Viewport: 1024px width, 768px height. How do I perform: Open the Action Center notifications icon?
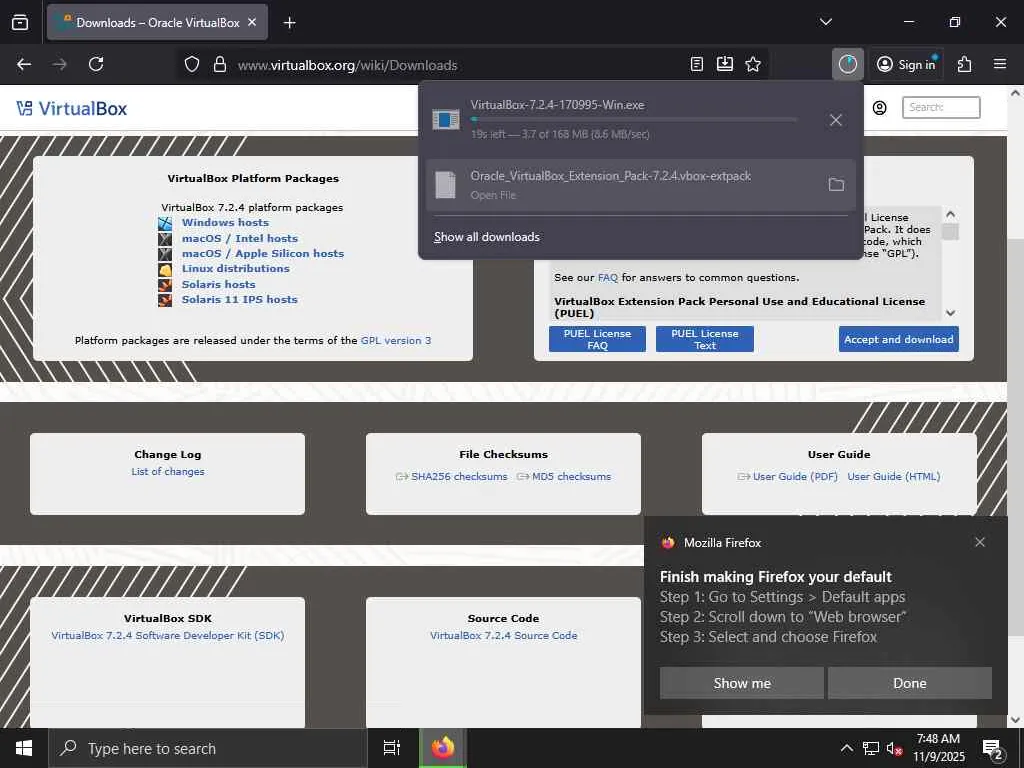click(993, 749)
